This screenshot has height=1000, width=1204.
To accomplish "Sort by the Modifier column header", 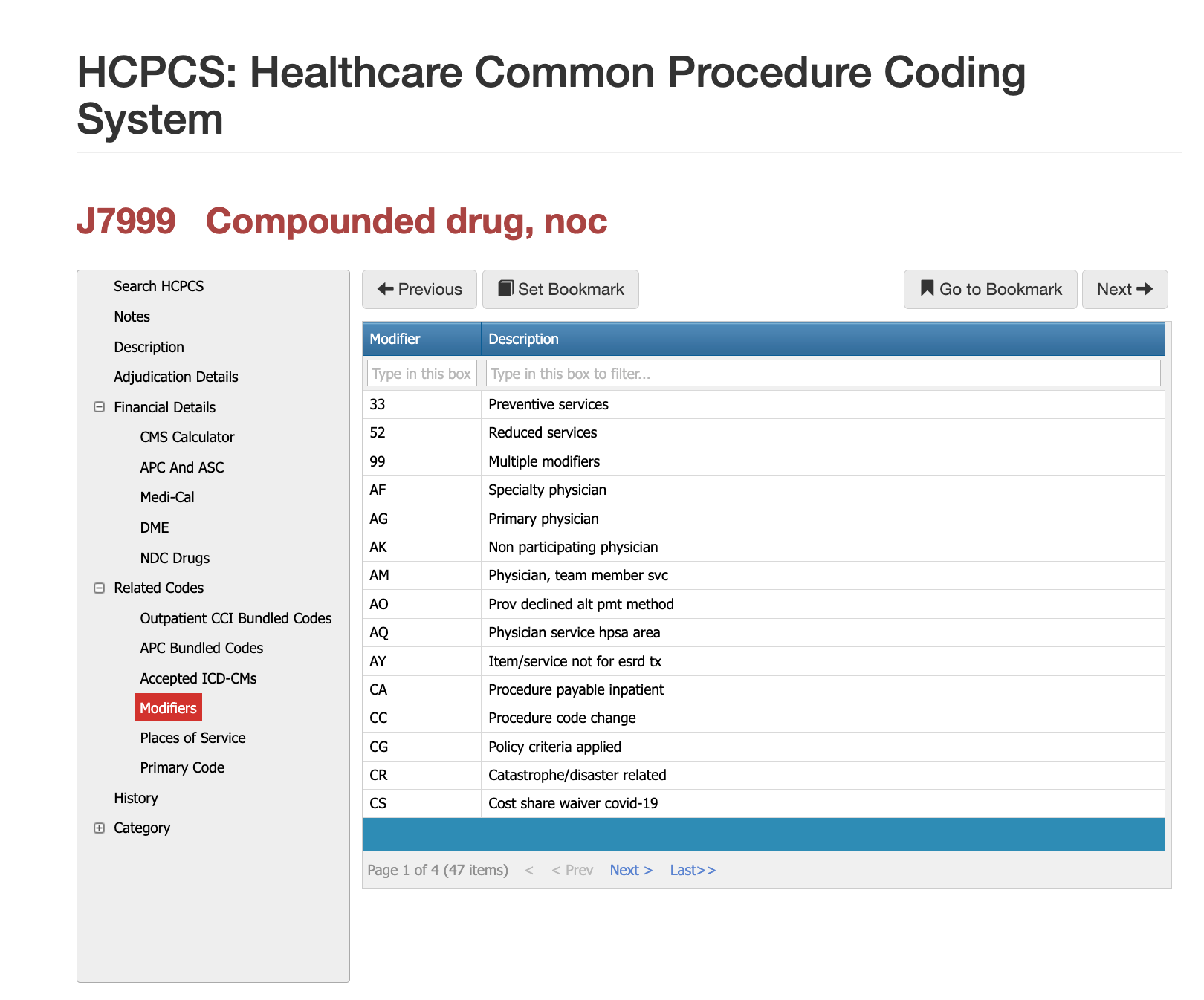I will point(395,339).
